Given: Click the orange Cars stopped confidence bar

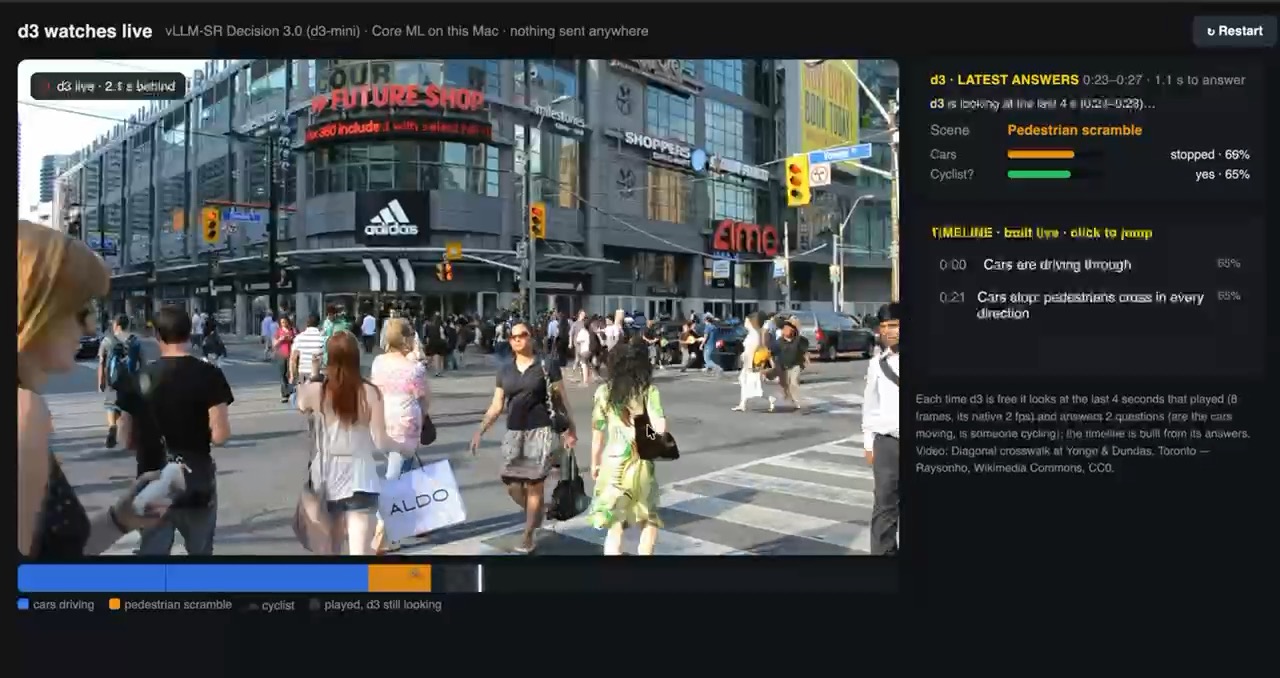Looking at the screenshot, I should tap(1041, 155).
